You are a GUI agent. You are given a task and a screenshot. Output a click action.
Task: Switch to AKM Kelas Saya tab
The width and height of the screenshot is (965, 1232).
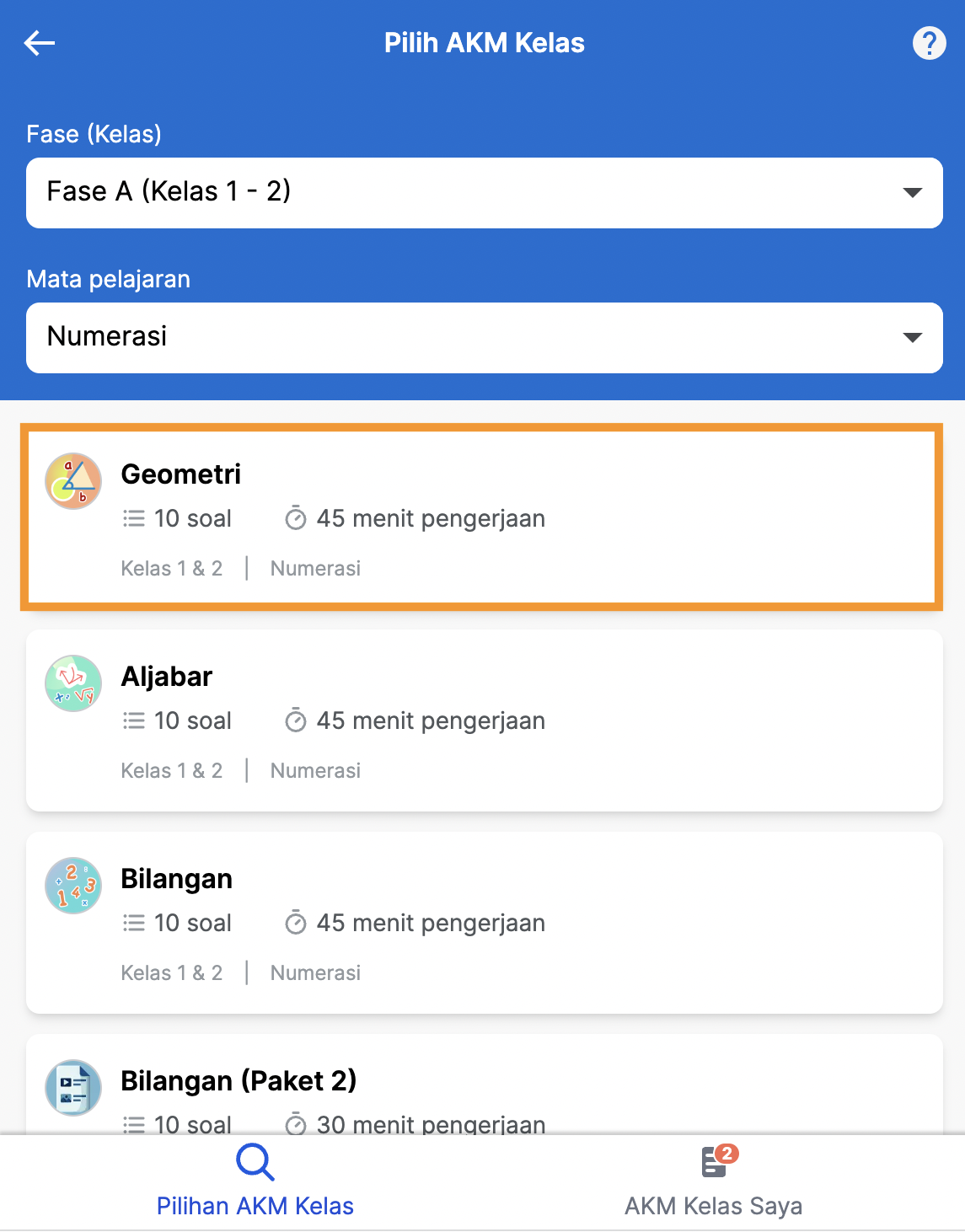713,1206
